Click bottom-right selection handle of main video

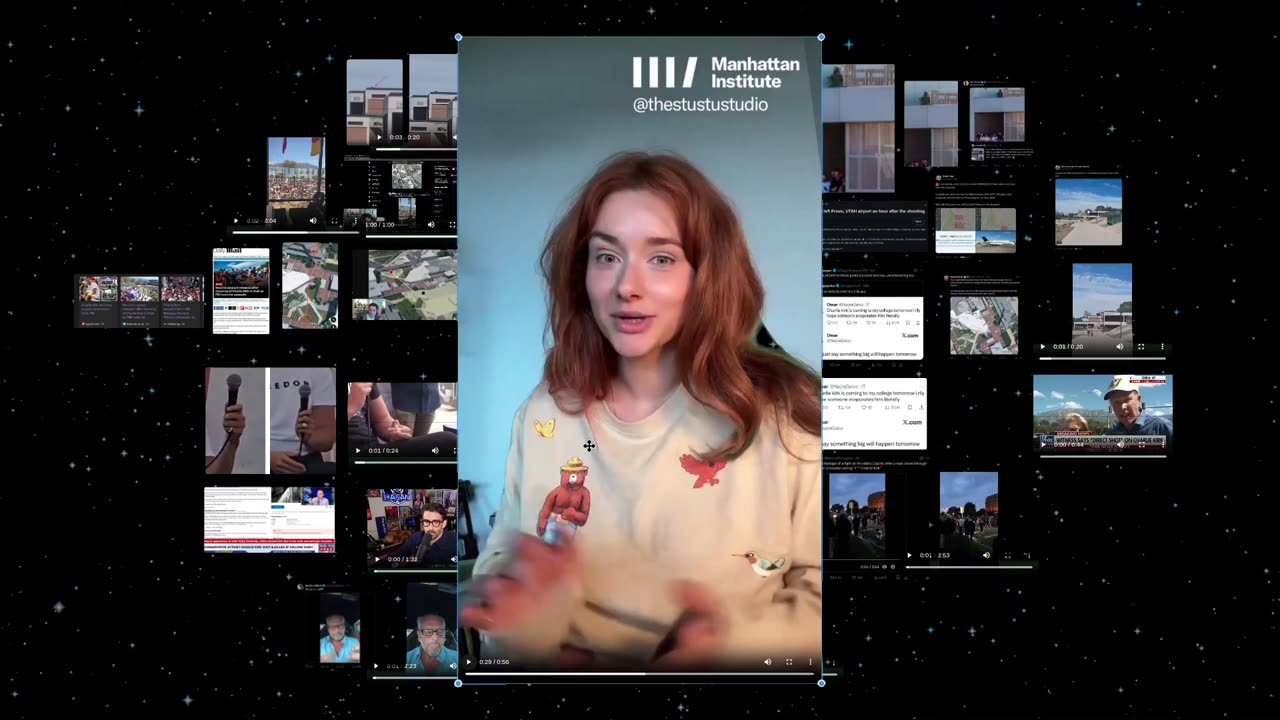(821, 683)
